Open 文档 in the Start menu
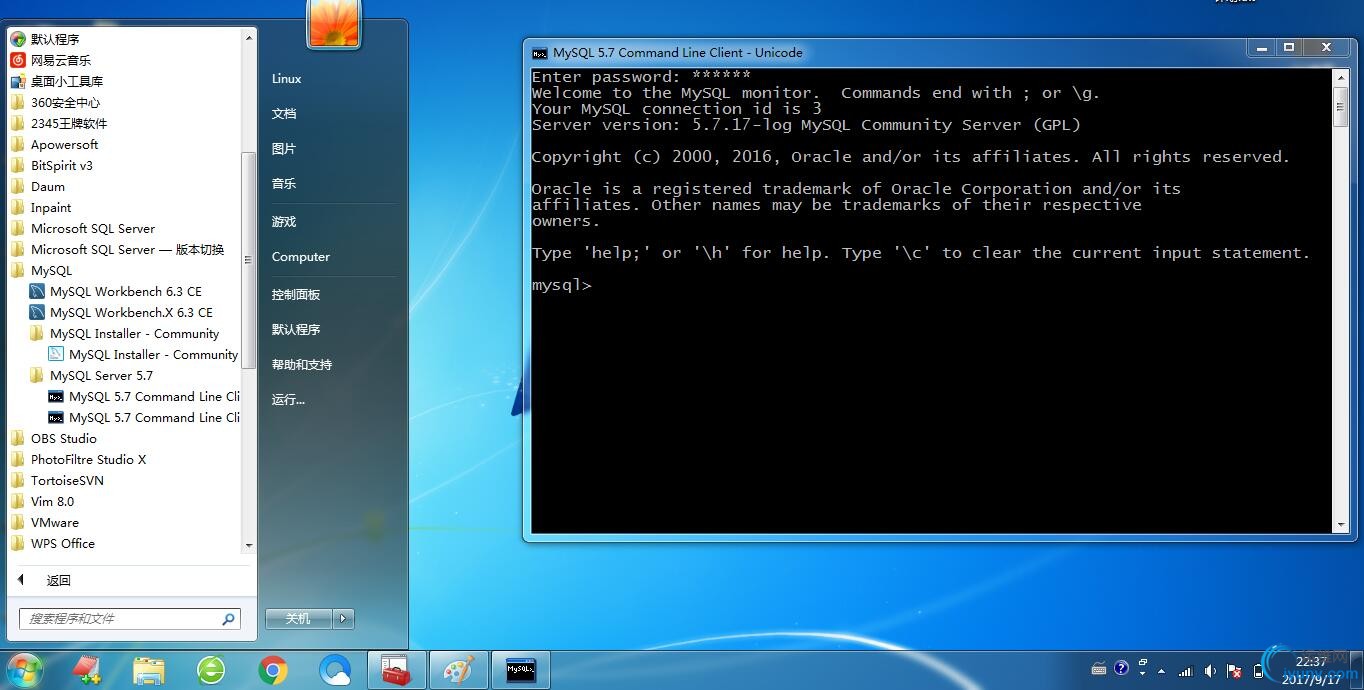1364x690 pixels. [x=284, y=114]
